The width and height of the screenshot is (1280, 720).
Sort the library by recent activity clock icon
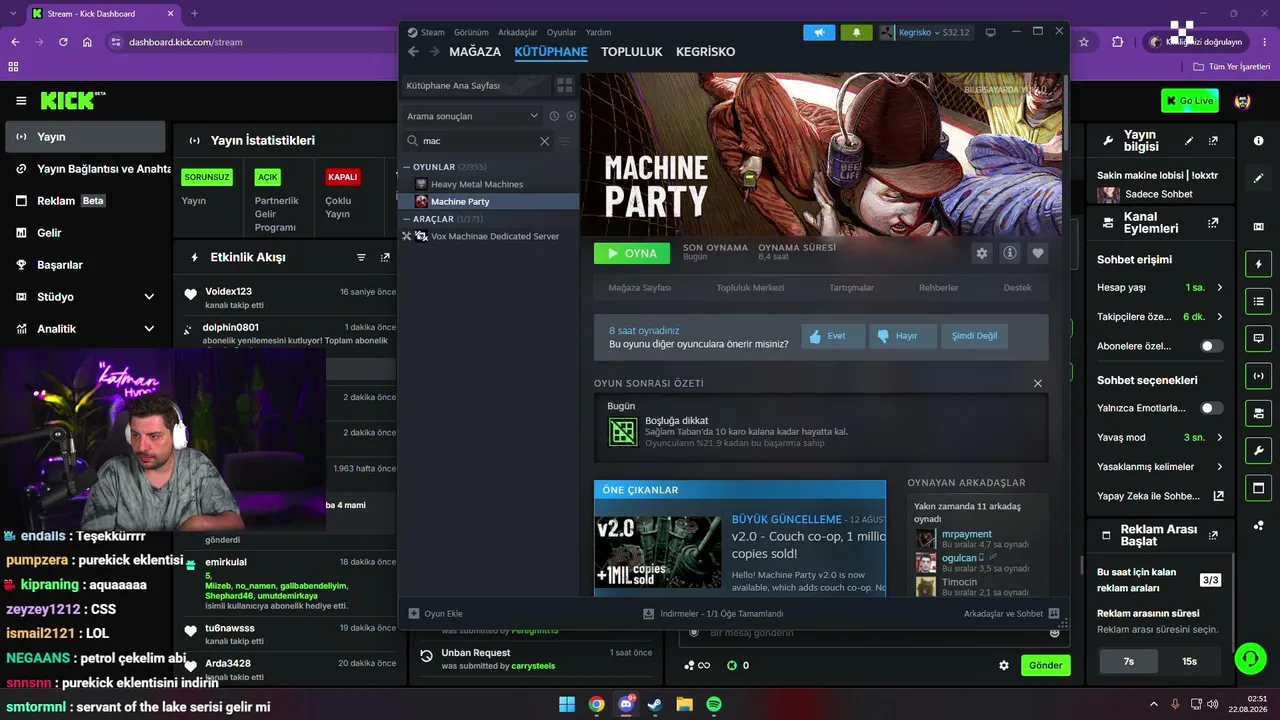tap(554, 116)
